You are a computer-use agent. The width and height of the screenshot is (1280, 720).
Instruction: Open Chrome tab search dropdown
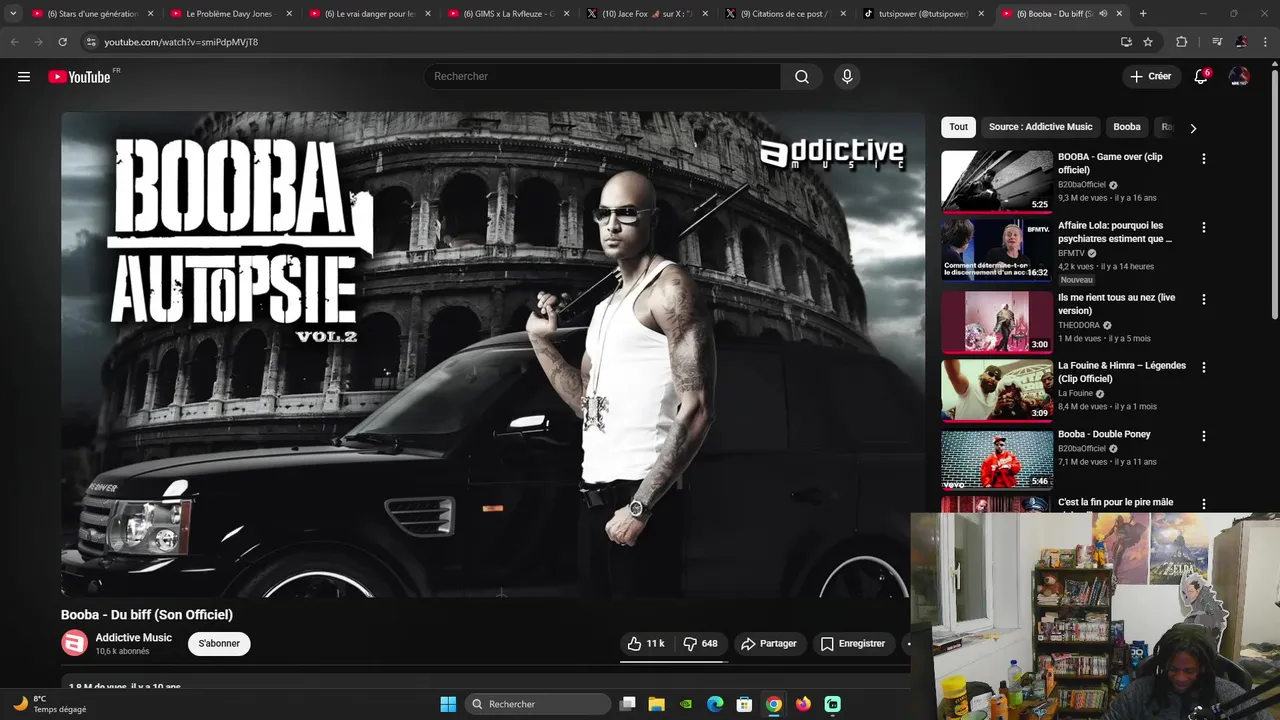click(x=13, y=14)
